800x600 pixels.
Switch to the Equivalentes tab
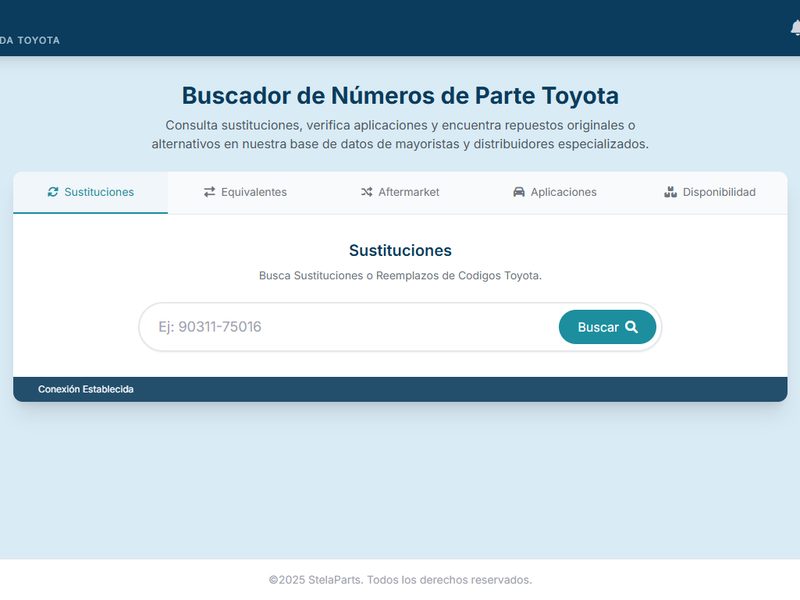[x=245, y=192]
